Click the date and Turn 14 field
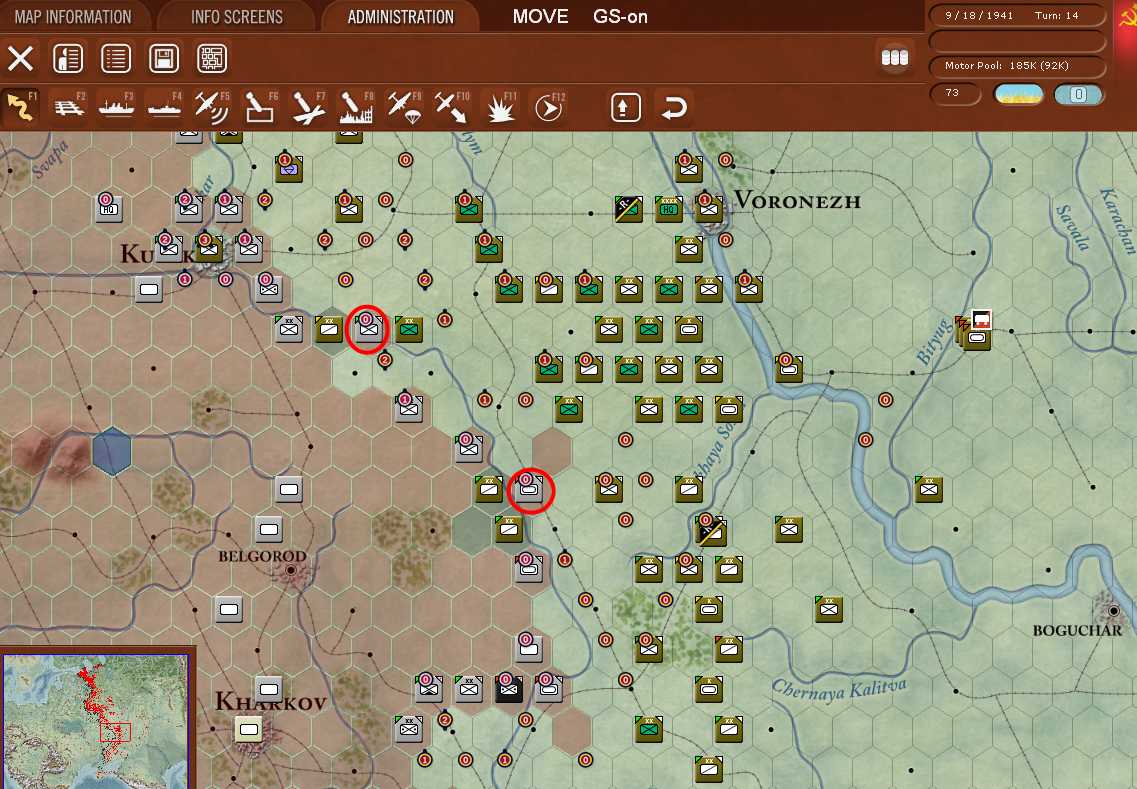 point(1017,15)
